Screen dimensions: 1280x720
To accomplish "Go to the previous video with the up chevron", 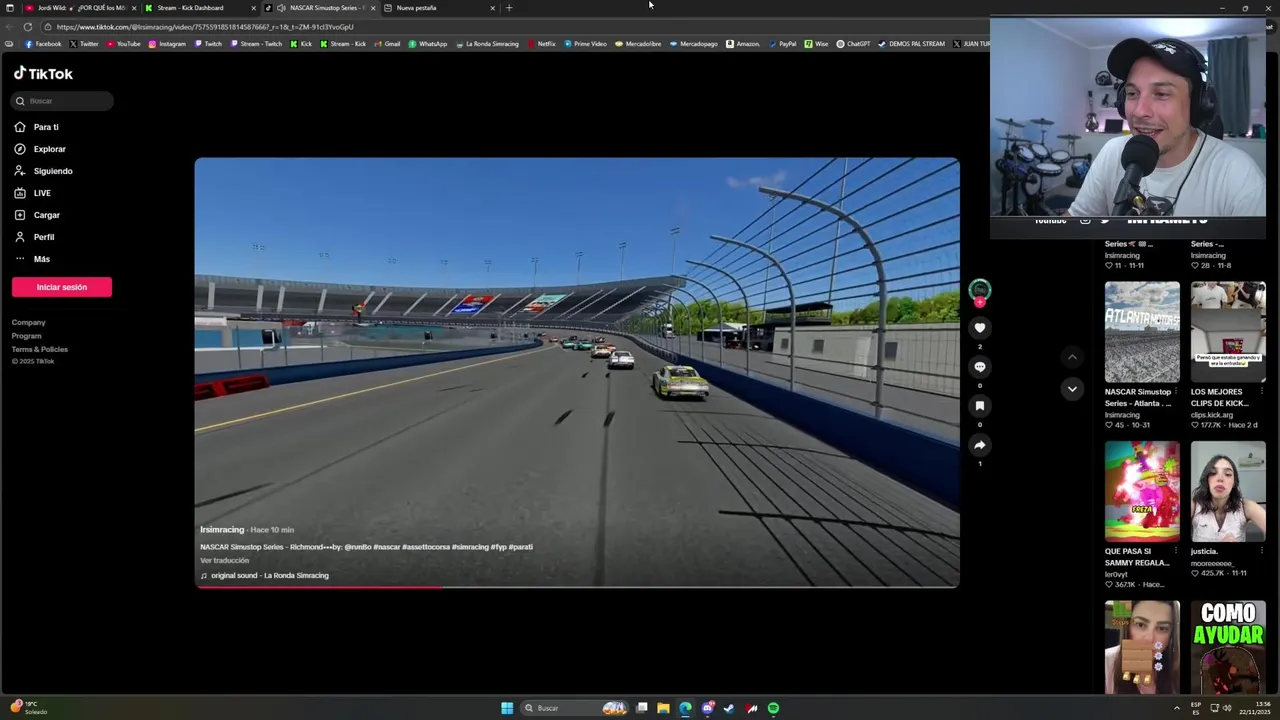I will pos(1072,357).
